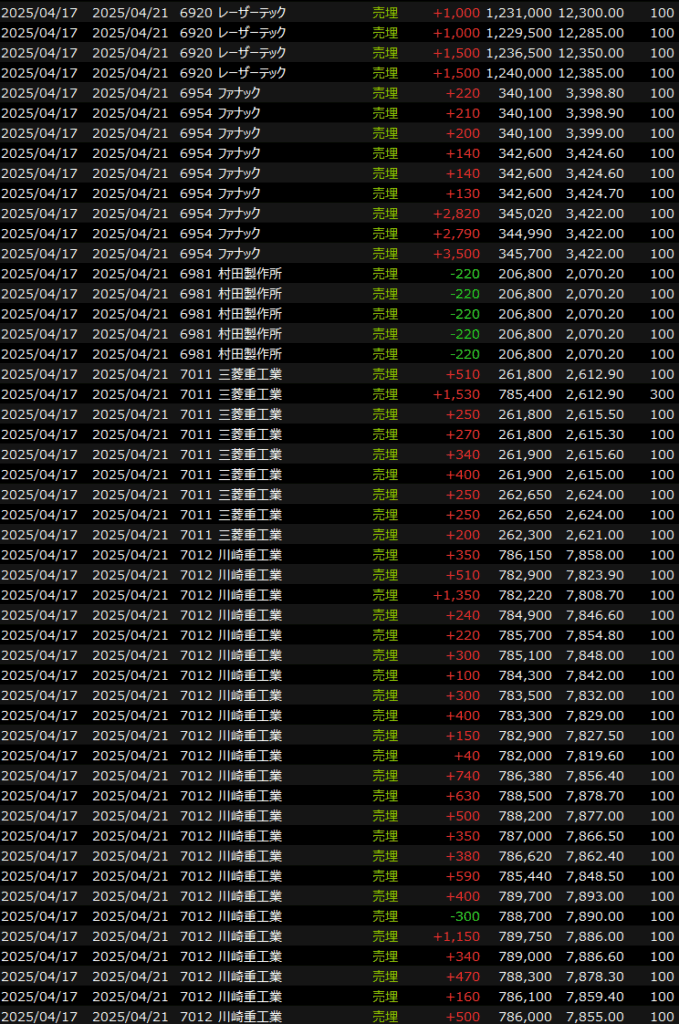The image size is (679, 1024).
Task: Select the Kawasaki Heavy +740 profit cell
Action: (463, 776)
